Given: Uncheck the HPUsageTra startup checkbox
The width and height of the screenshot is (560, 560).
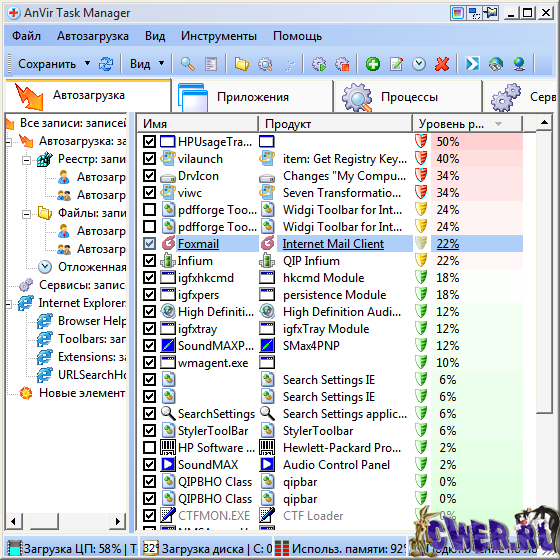Looking at the screenshot, I should click(149, 141).
